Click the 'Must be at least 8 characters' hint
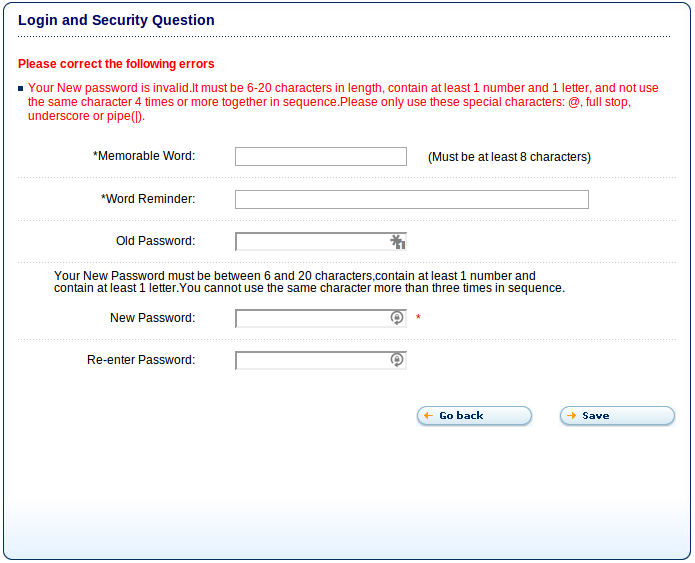This screenshot has height=563, width=695. coord(509,157)
